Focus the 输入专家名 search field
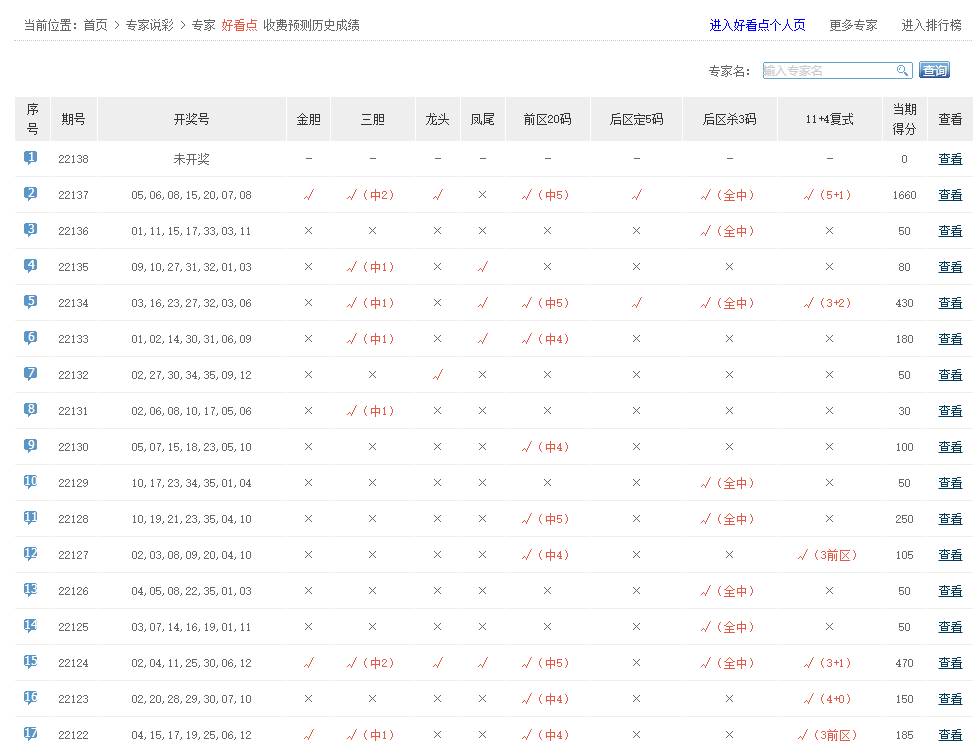The image size is (973, 748). [x=828, y=70]
